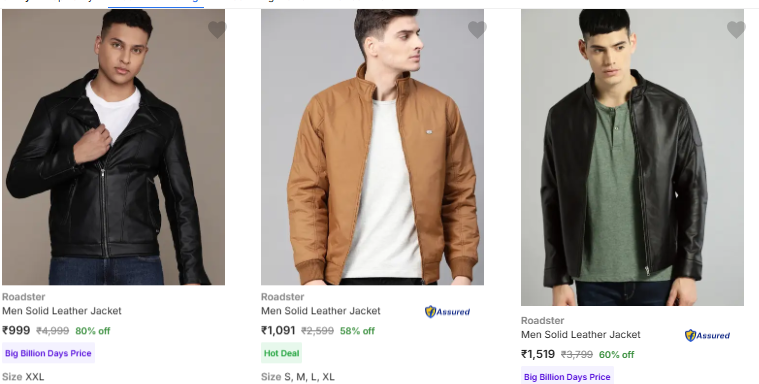Open image of jacket with green henley
The width and height of the screenshot is (759, 384).
click(632, 157)
